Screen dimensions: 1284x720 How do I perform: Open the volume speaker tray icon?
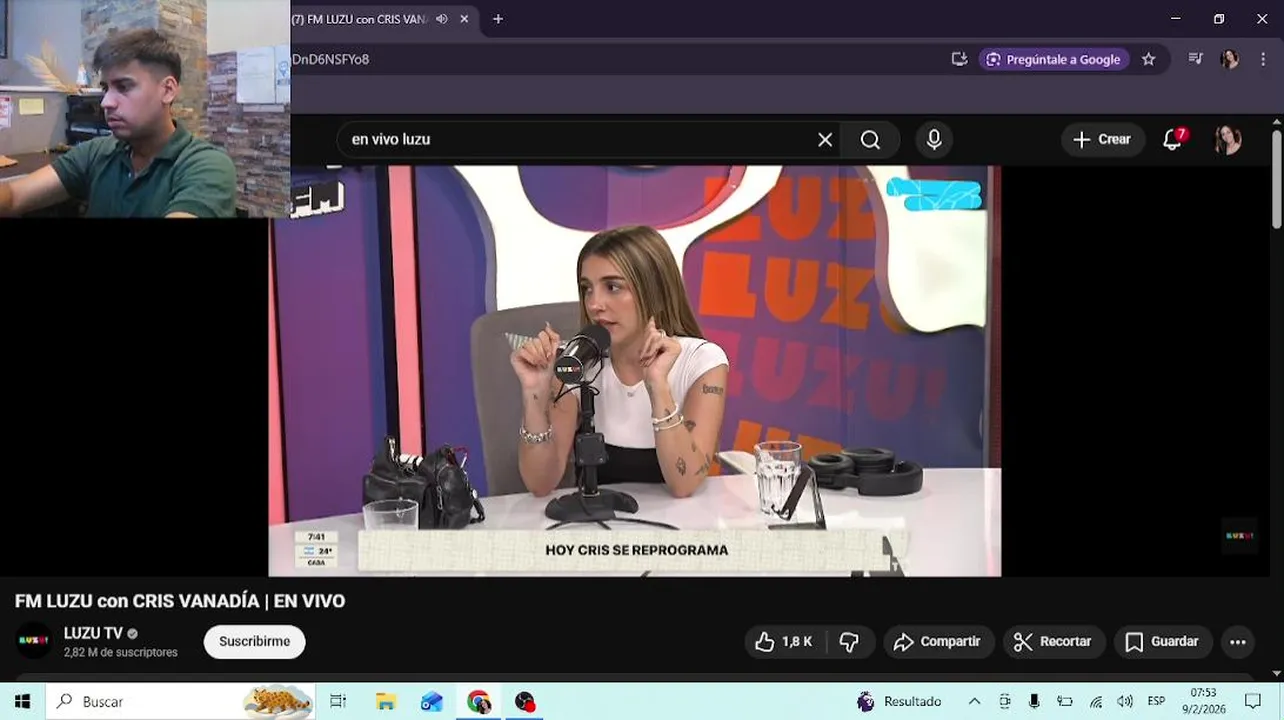coord(1125,701)
